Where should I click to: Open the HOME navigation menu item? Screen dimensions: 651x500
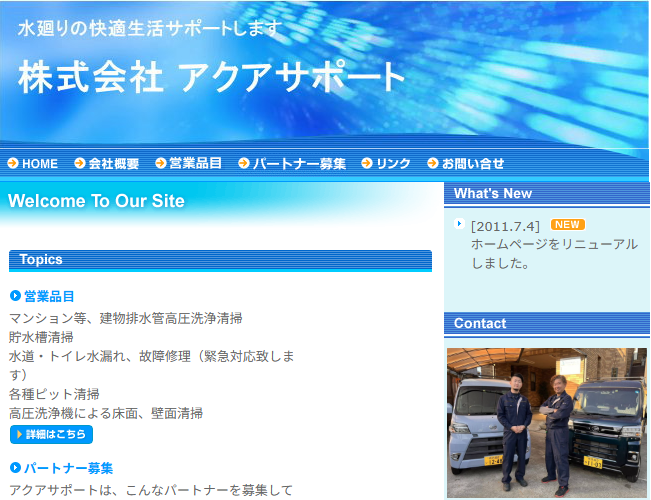[40, 163]
